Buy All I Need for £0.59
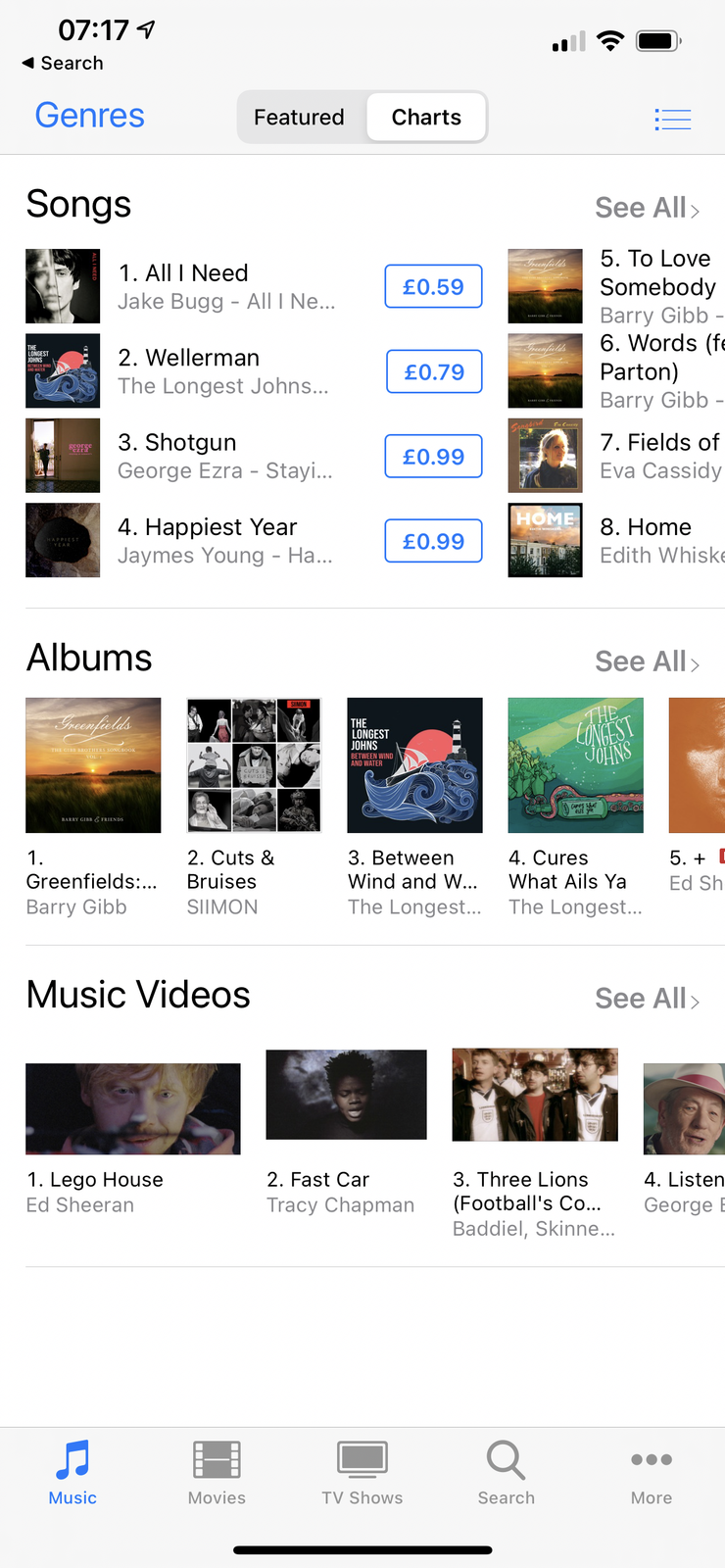This screenshot has height=1568, width=725. 434,286
